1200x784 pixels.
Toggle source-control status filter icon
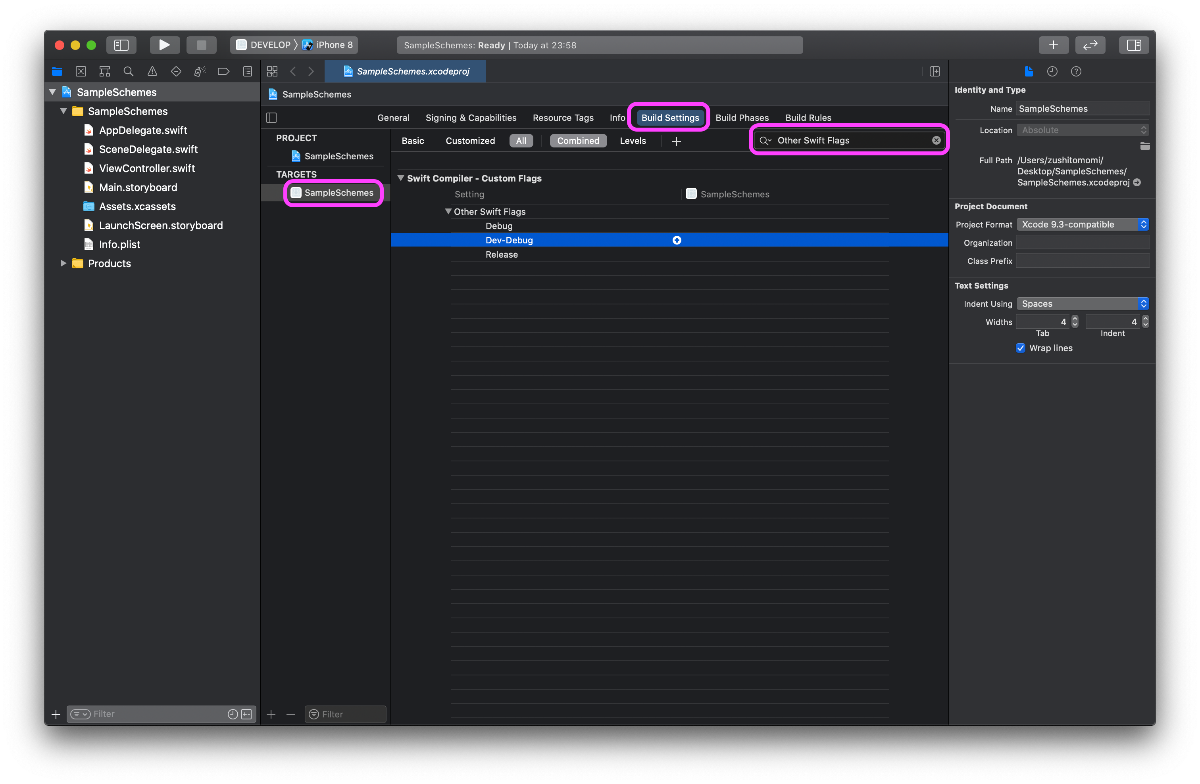(x=246, y=714)
